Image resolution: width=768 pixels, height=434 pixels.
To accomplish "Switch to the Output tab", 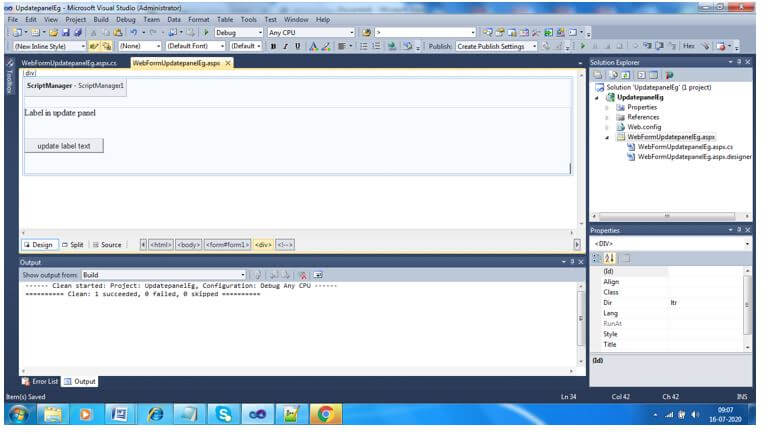I will [x=80, y=381].
